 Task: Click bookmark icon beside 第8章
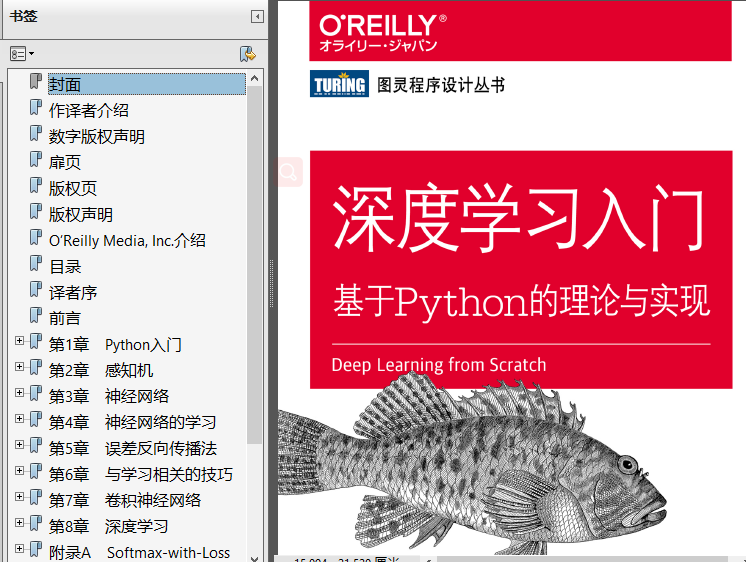click(36, 523)
